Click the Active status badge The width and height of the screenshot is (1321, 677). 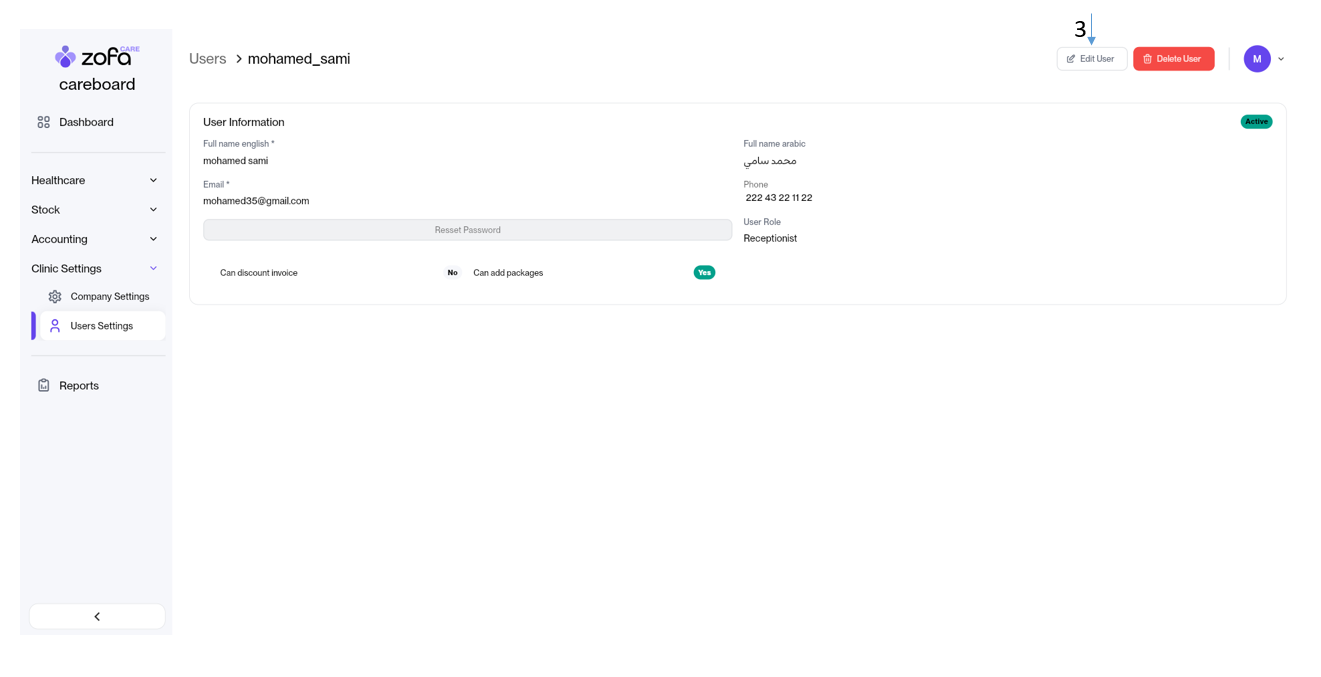1256,122
